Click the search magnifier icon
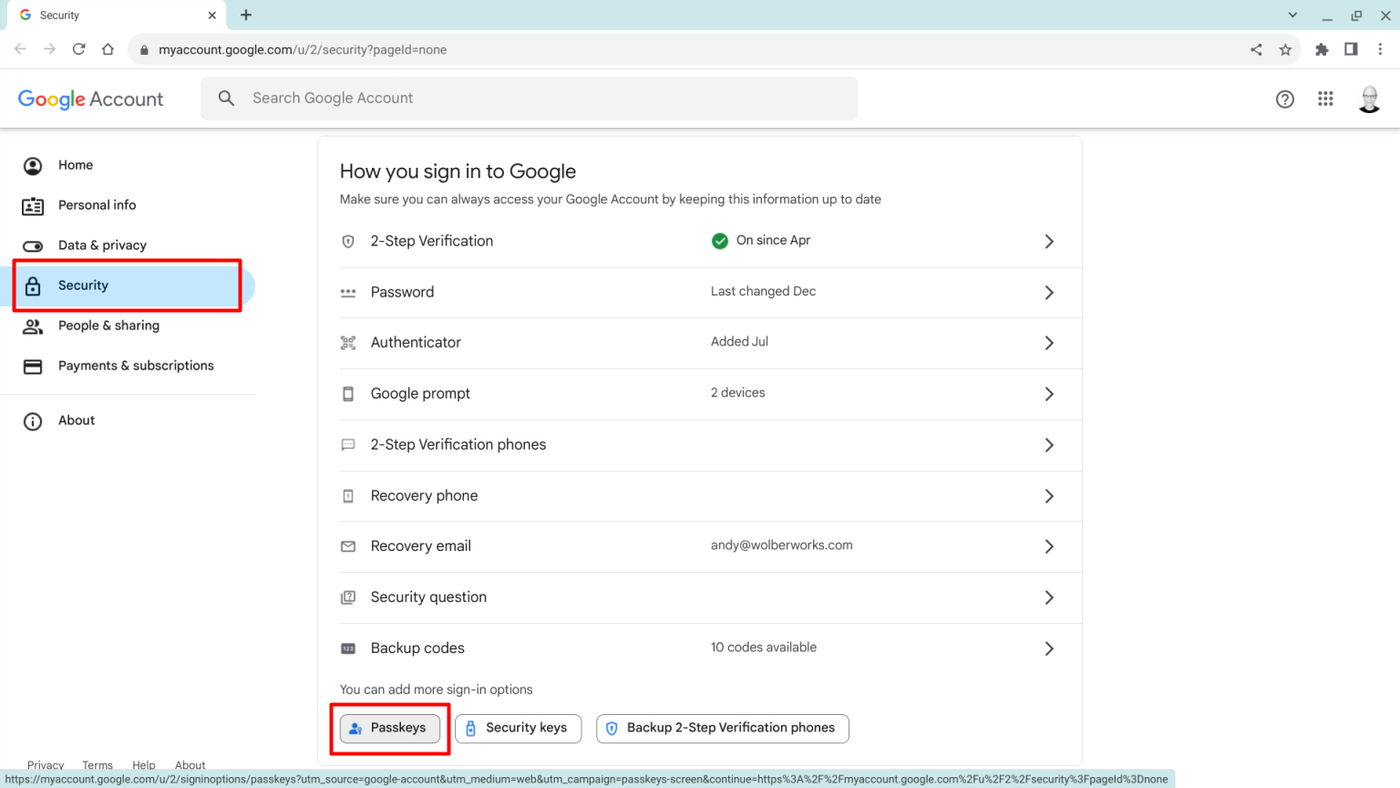Screen dimensions: 1400x788 tap(227, 98)
